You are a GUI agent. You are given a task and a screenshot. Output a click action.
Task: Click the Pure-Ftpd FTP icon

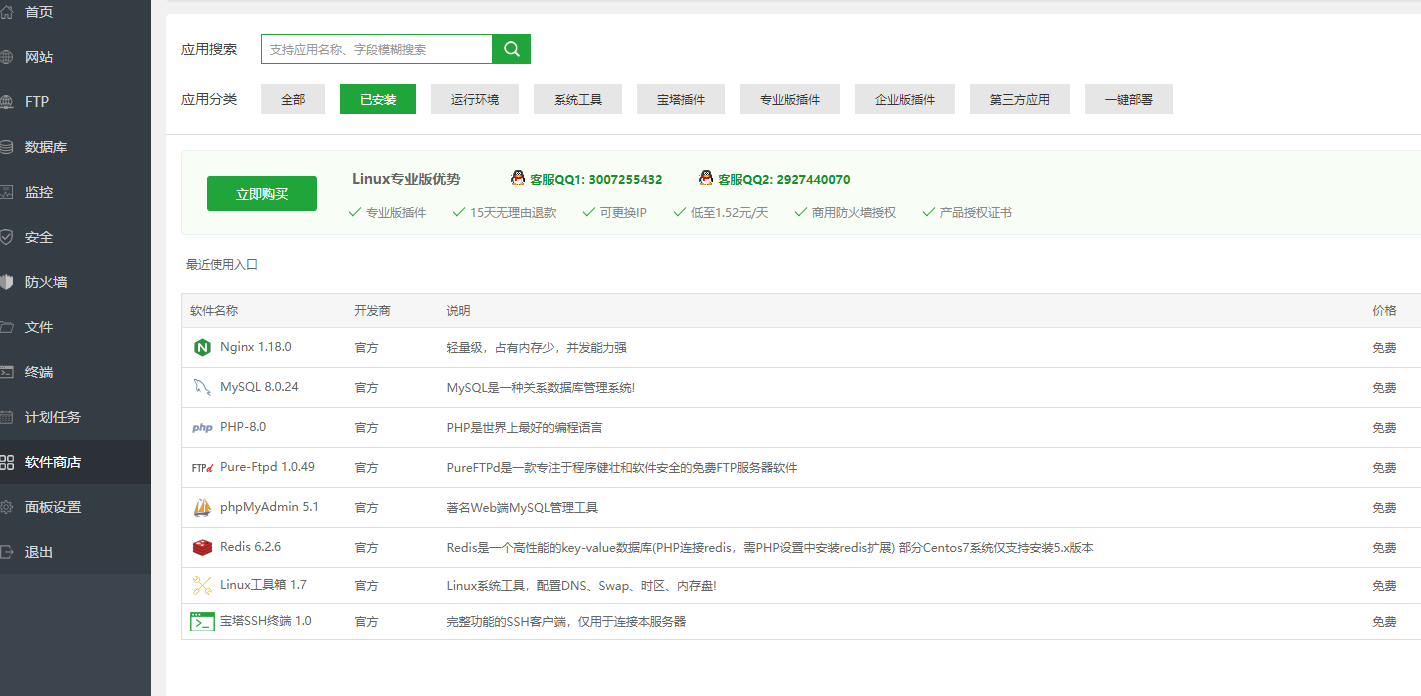pos(202,467)
